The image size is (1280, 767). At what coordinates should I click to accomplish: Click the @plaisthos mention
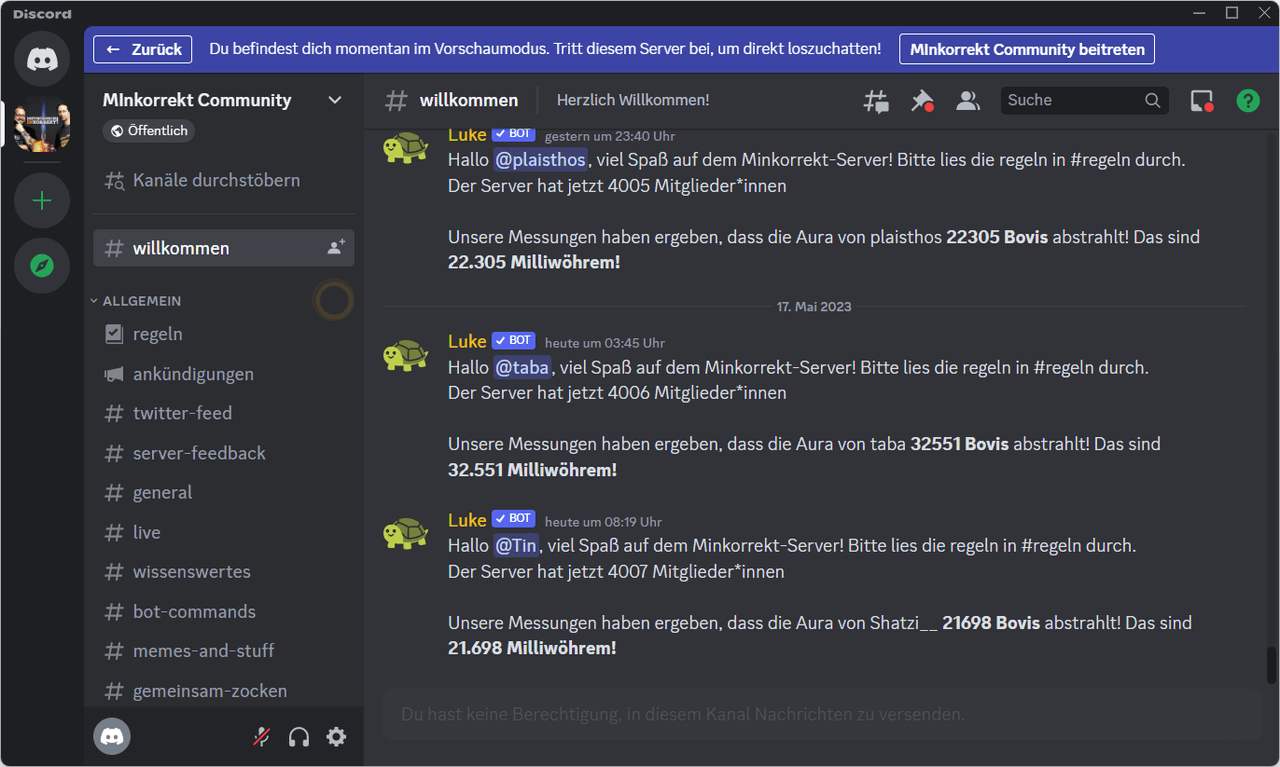click(x=541, y=160)
